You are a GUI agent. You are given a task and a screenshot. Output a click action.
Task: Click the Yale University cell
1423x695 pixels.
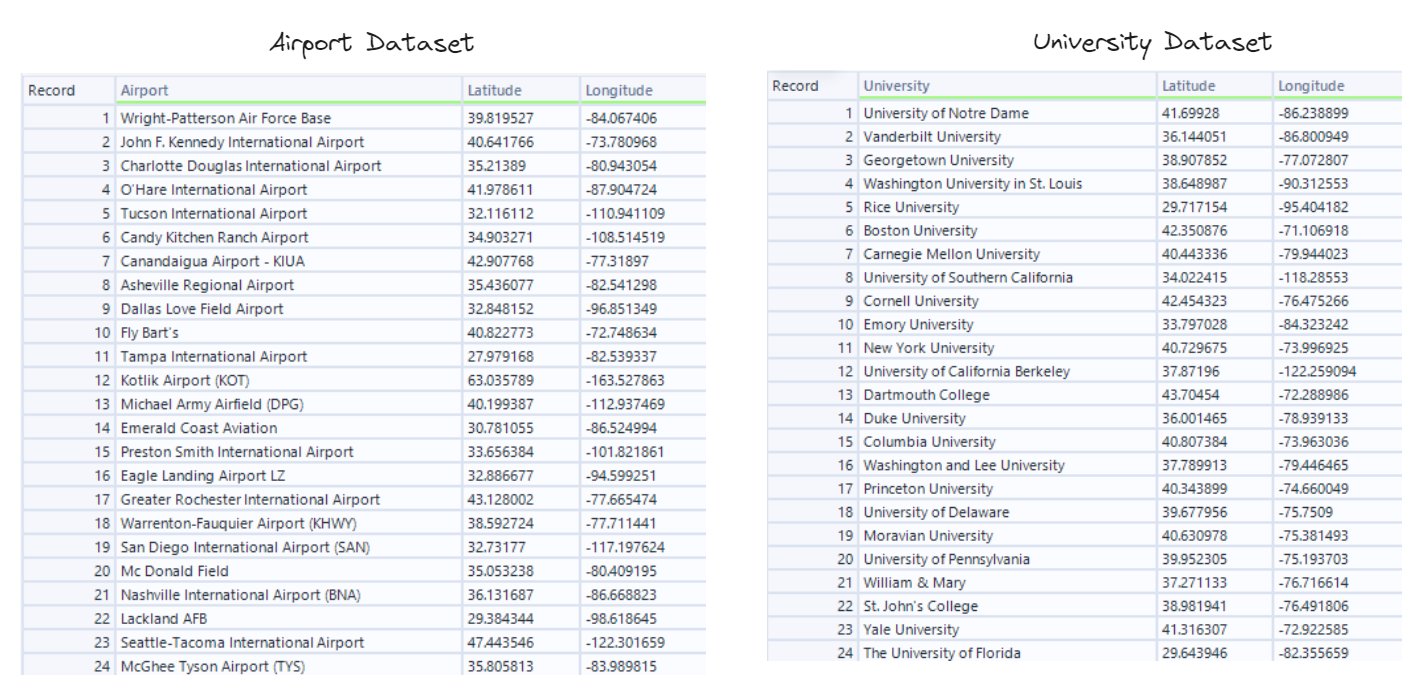click(911, 630)
